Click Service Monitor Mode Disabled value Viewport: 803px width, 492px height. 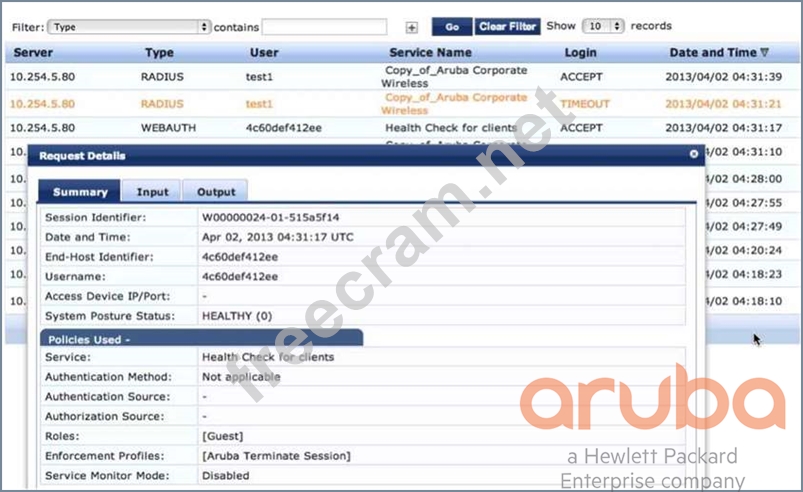tap(225, 476)
